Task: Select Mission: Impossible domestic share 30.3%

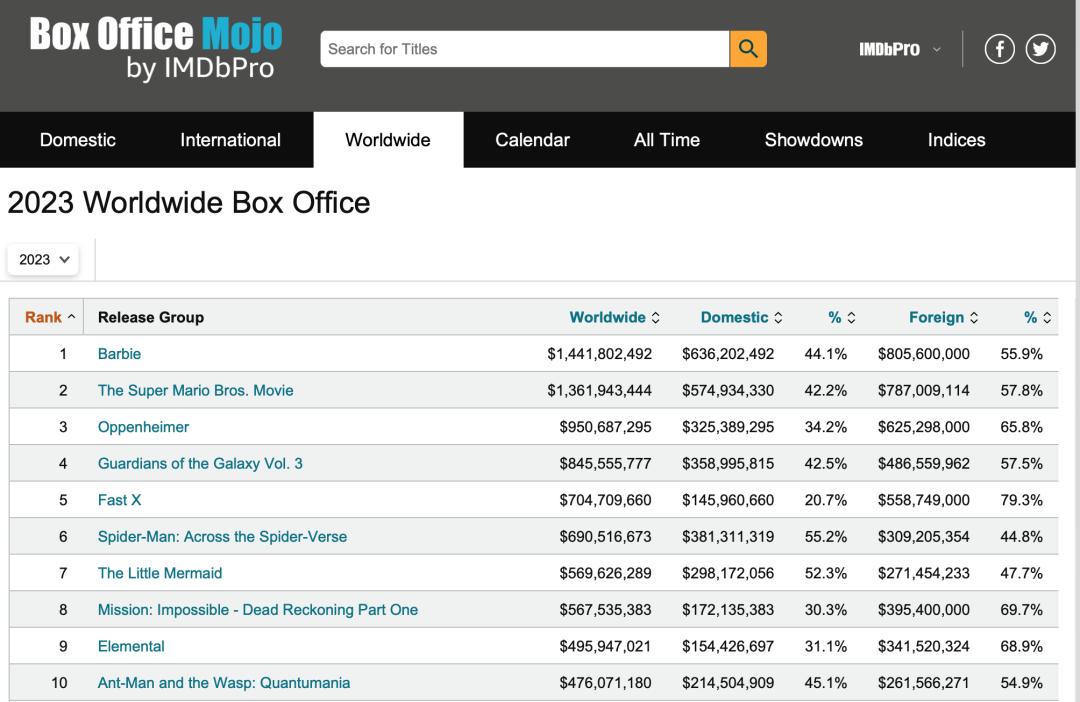Action: (826, 610)
